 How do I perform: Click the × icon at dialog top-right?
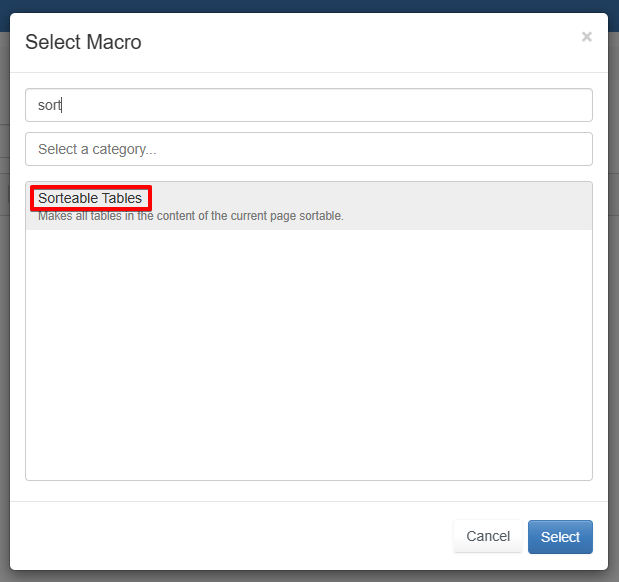tap(586, 37)
